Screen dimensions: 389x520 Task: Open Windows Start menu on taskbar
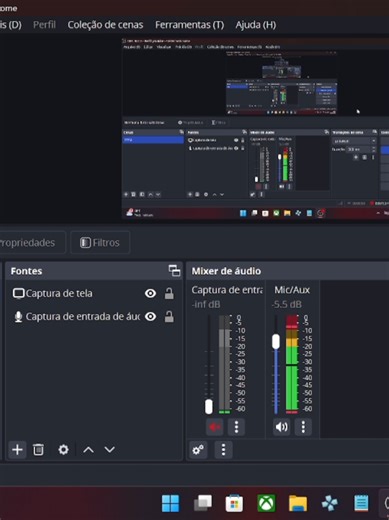click(170, 503)
